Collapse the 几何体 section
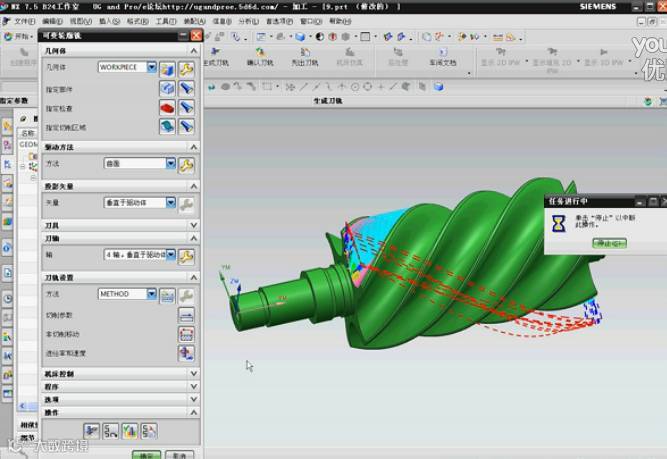 (x=194, y=51)
